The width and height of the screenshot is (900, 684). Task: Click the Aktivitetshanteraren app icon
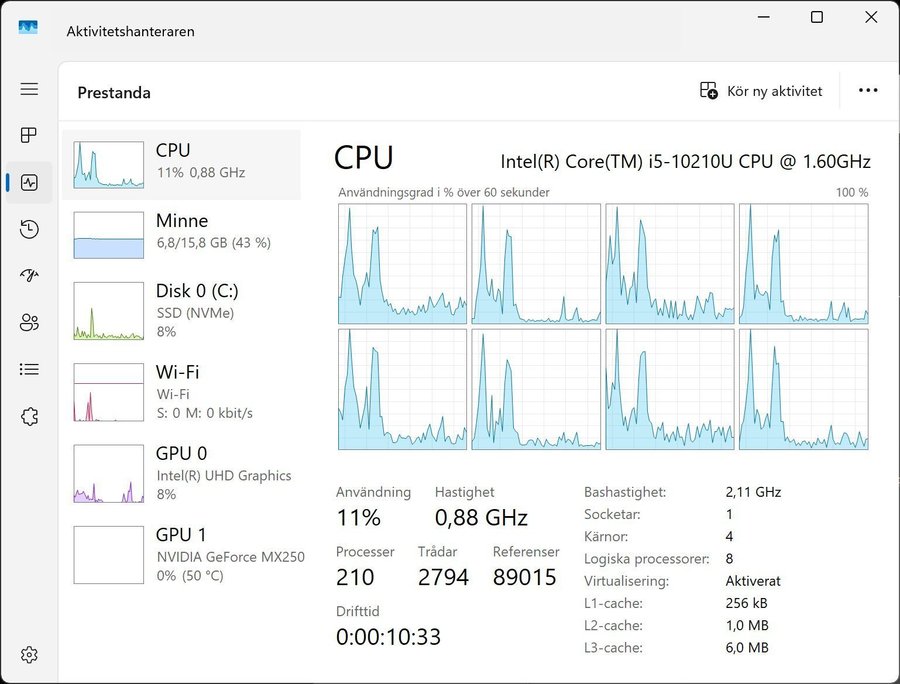[x=28, y=30]
